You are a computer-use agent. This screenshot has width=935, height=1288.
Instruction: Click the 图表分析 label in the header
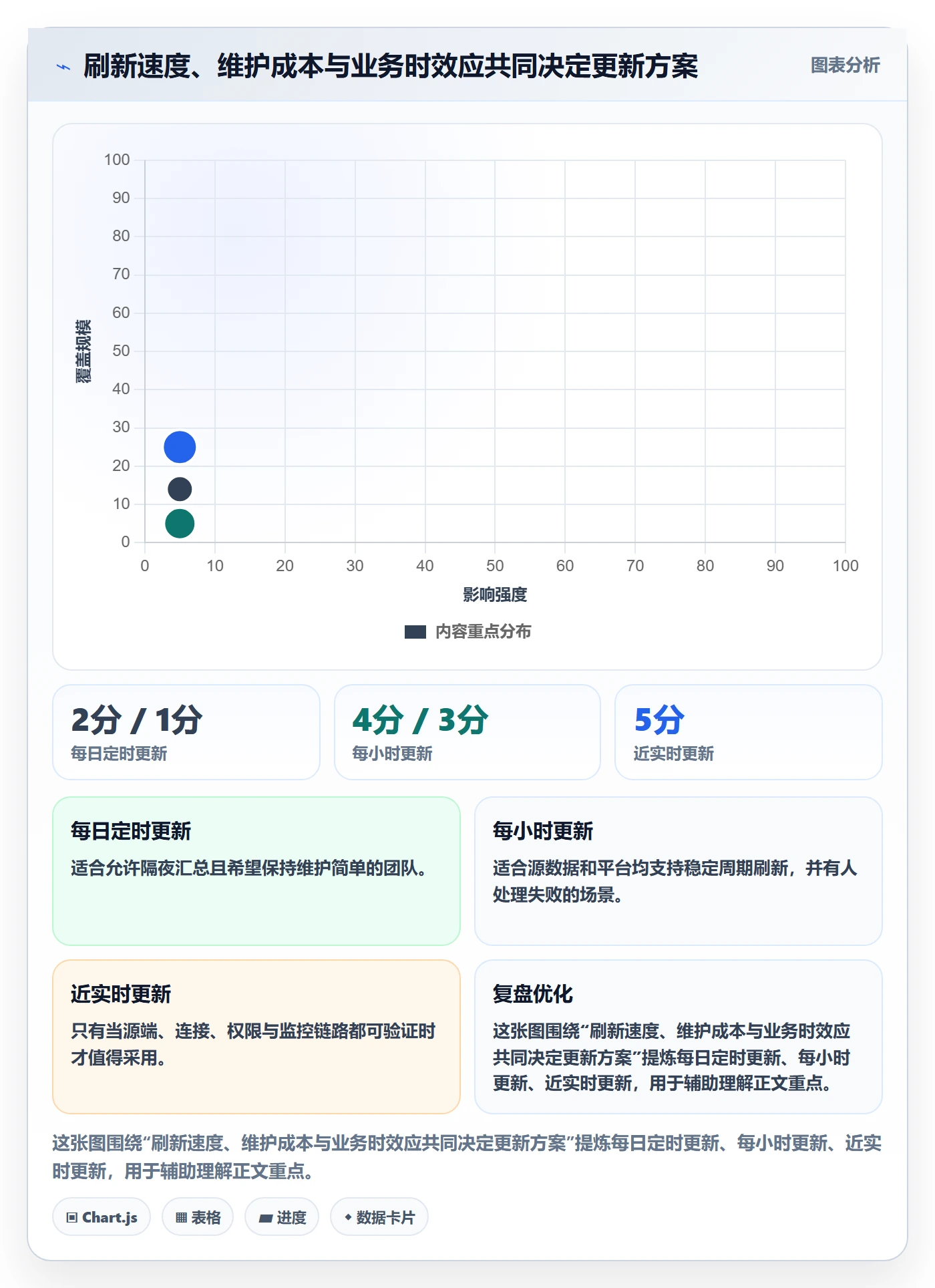(x=845, y=65)
